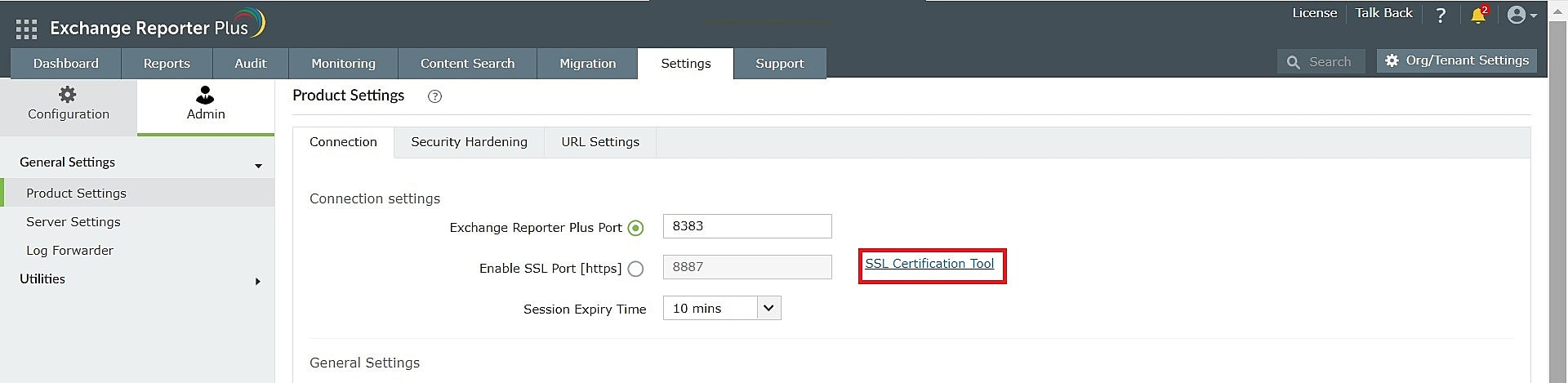This screenshot has height=383, width=1568.
Task: Switch to the Connection sub-tab
Action: point(343,142)
